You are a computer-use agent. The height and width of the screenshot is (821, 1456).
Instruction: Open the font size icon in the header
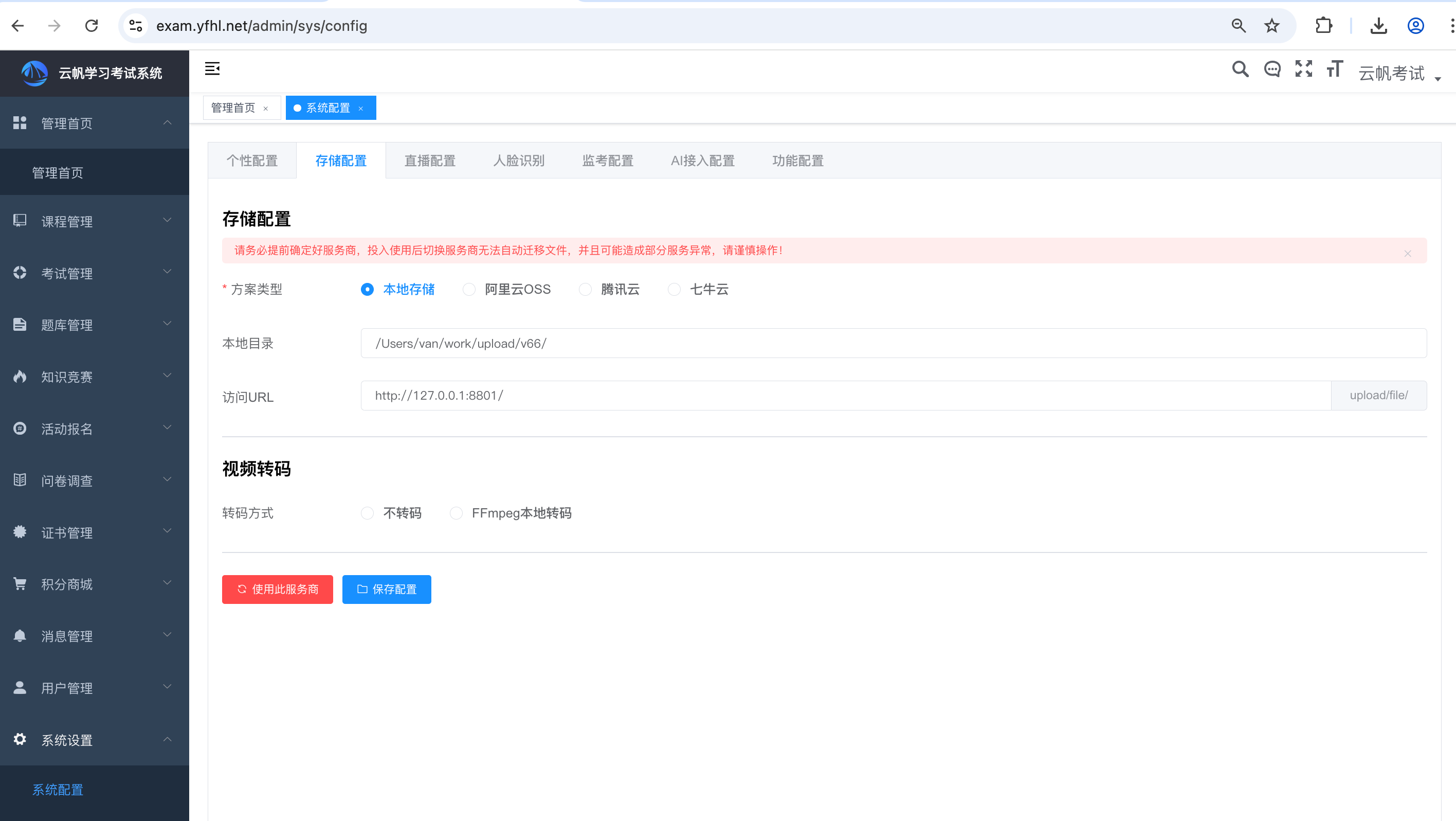tap(1335, 69)
